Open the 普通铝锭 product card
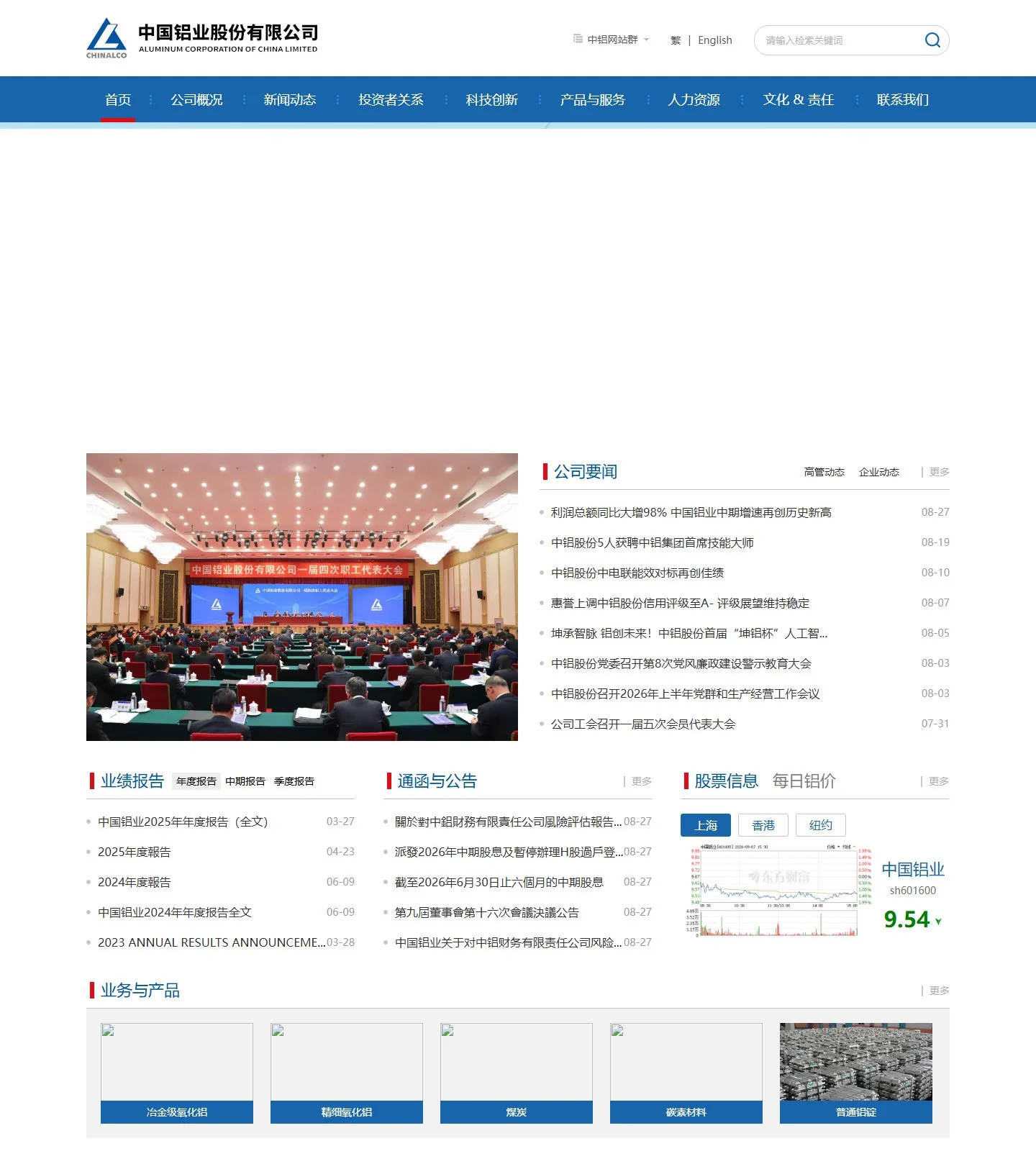The image size is (1036, 1151). tap(856, 1073)
